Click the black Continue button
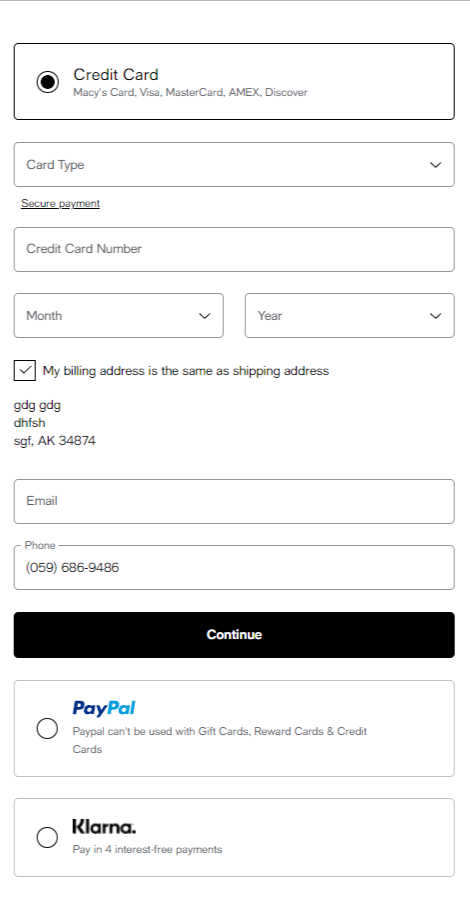470x912 pixels. point(234,635)
